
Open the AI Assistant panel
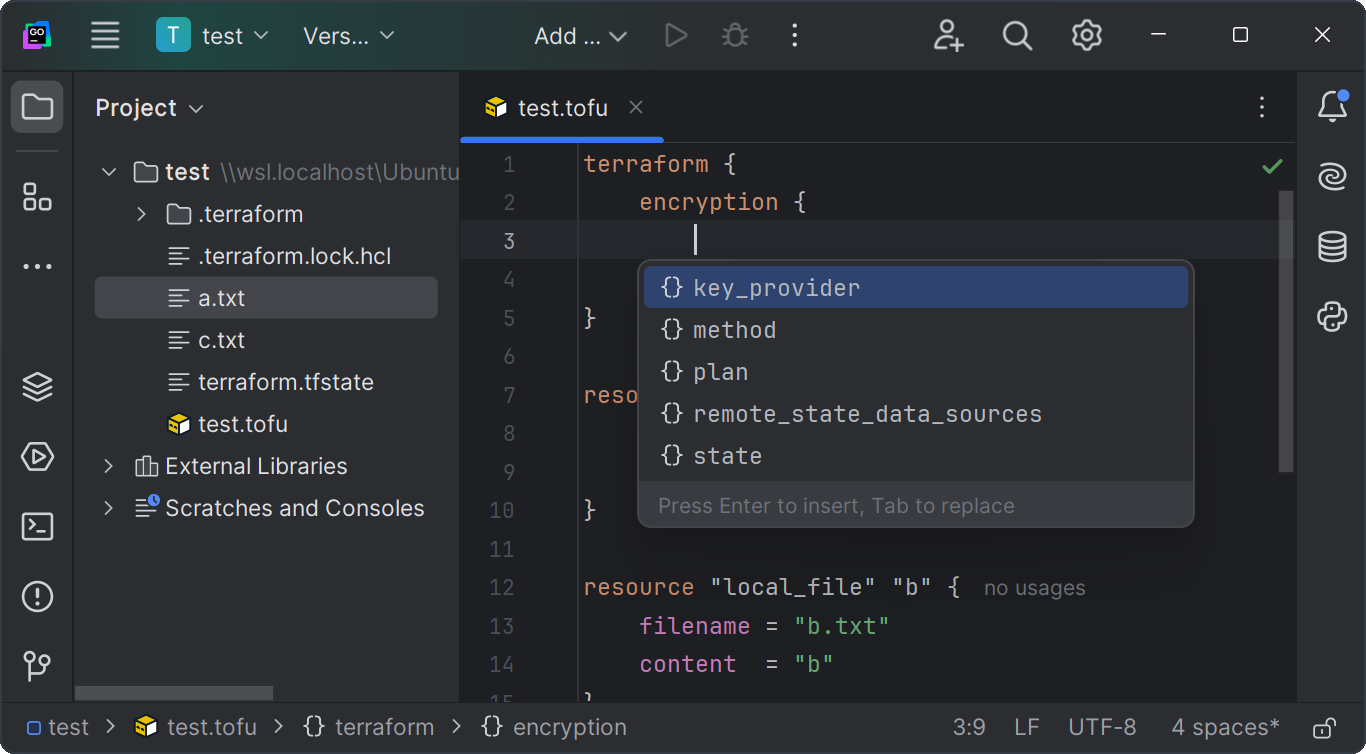click(1332, 177)
